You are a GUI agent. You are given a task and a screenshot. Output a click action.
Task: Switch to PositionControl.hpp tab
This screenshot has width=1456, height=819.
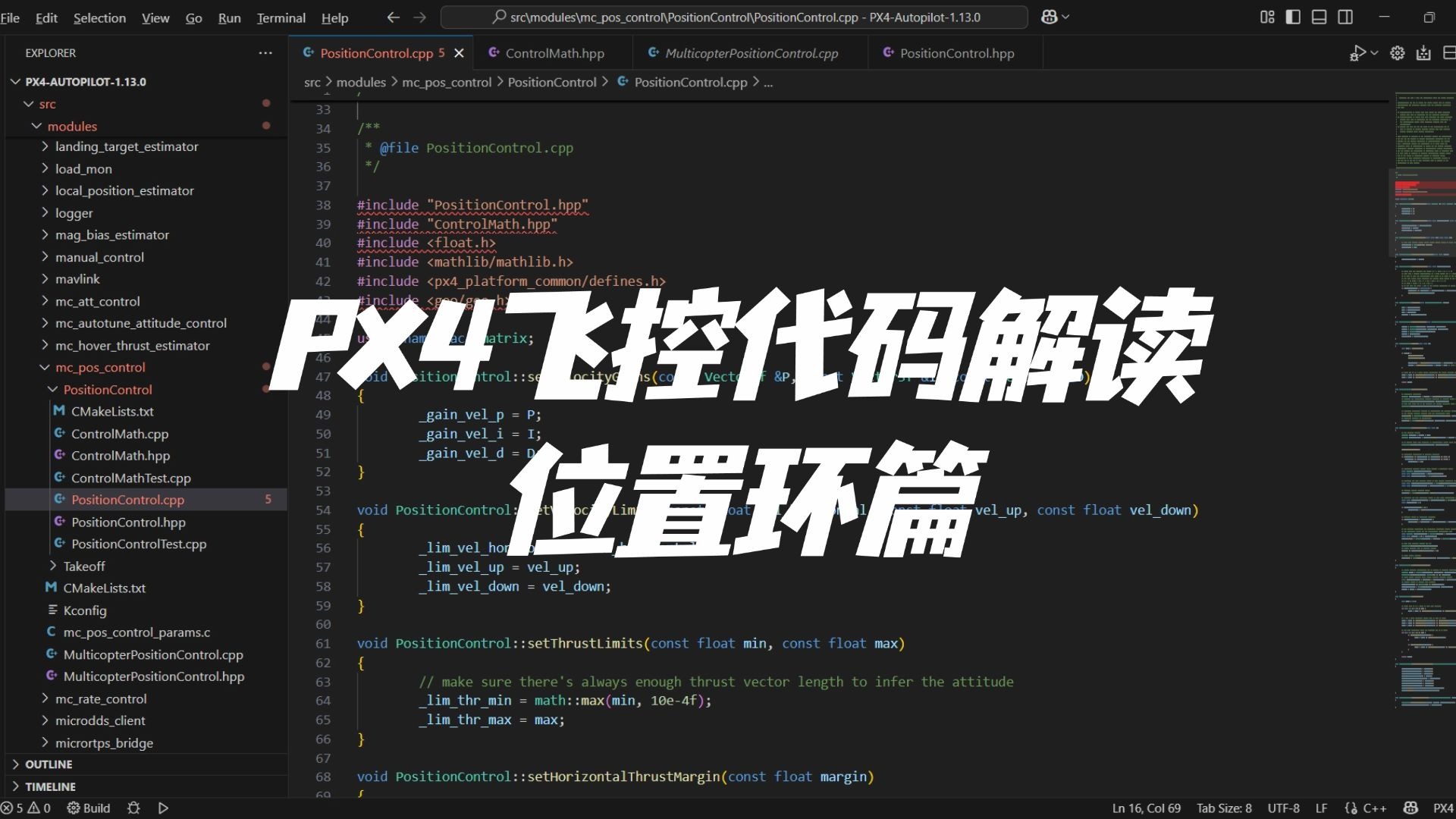tap(956, 53)
